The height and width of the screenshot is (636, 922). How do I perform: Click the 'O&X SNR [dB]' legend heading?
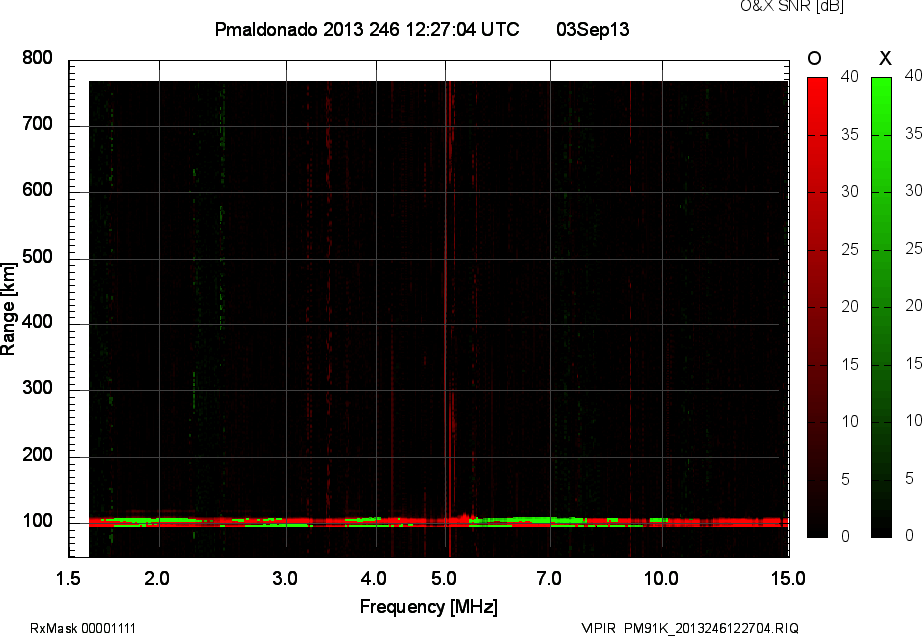click(792, 6)
